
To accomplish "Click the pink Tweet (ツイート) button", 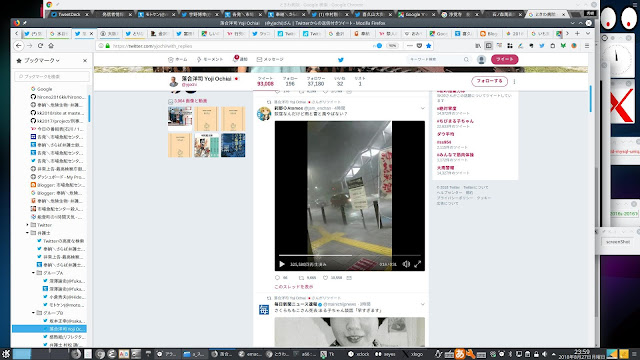I will 504,60.
